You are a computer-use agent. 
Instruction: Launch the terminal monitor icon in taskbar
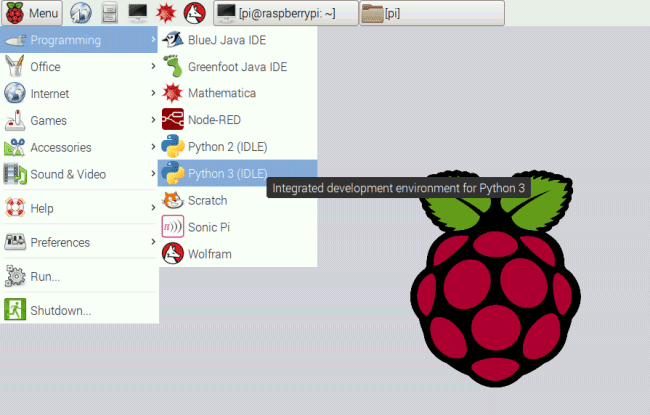138,13
